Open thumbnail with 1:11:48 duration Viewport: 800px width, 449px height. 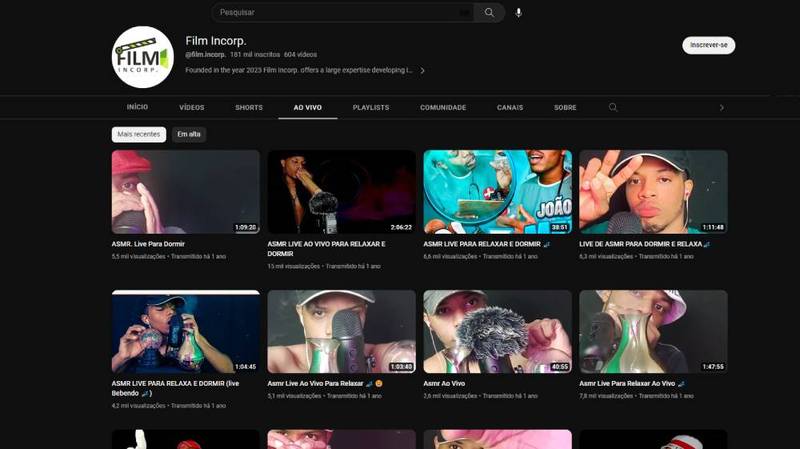click(x=653, y=192)
